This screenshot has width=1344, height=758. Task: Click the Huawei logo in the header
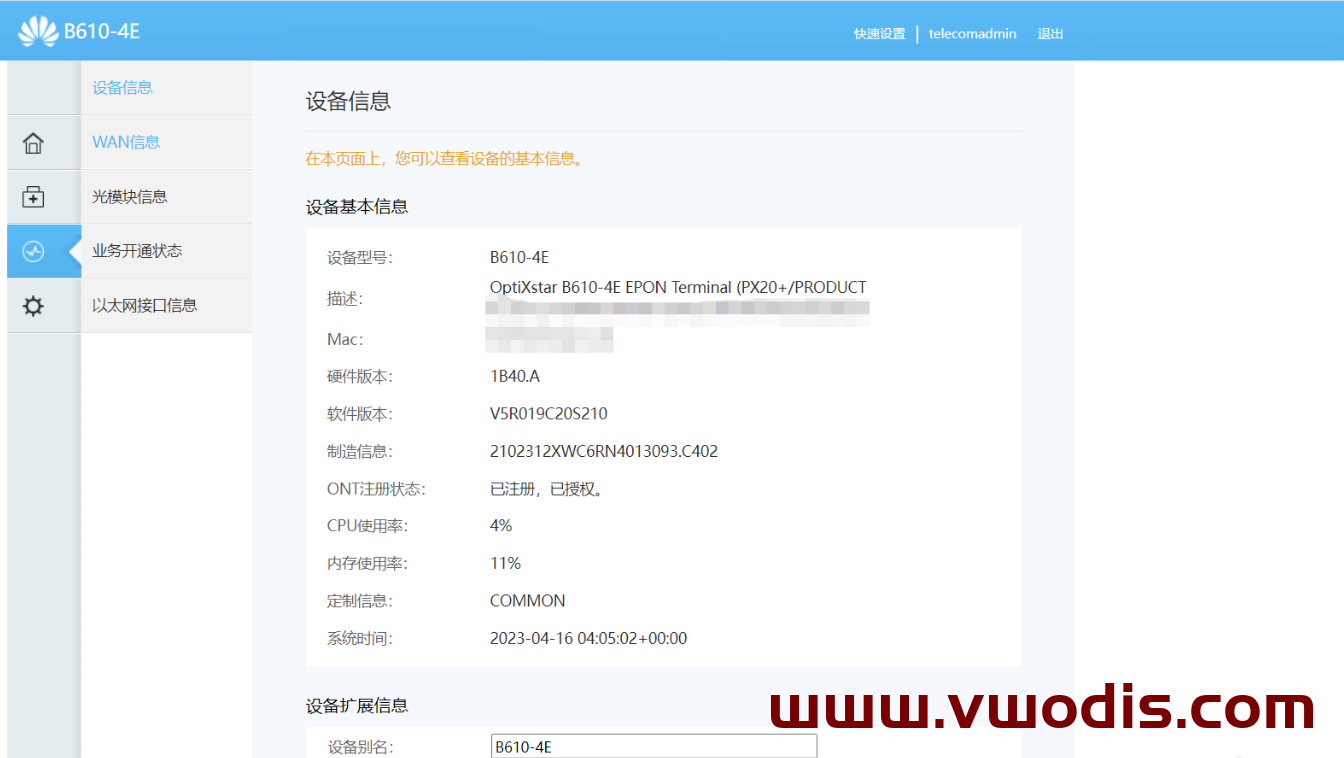[x=38, y=29]
